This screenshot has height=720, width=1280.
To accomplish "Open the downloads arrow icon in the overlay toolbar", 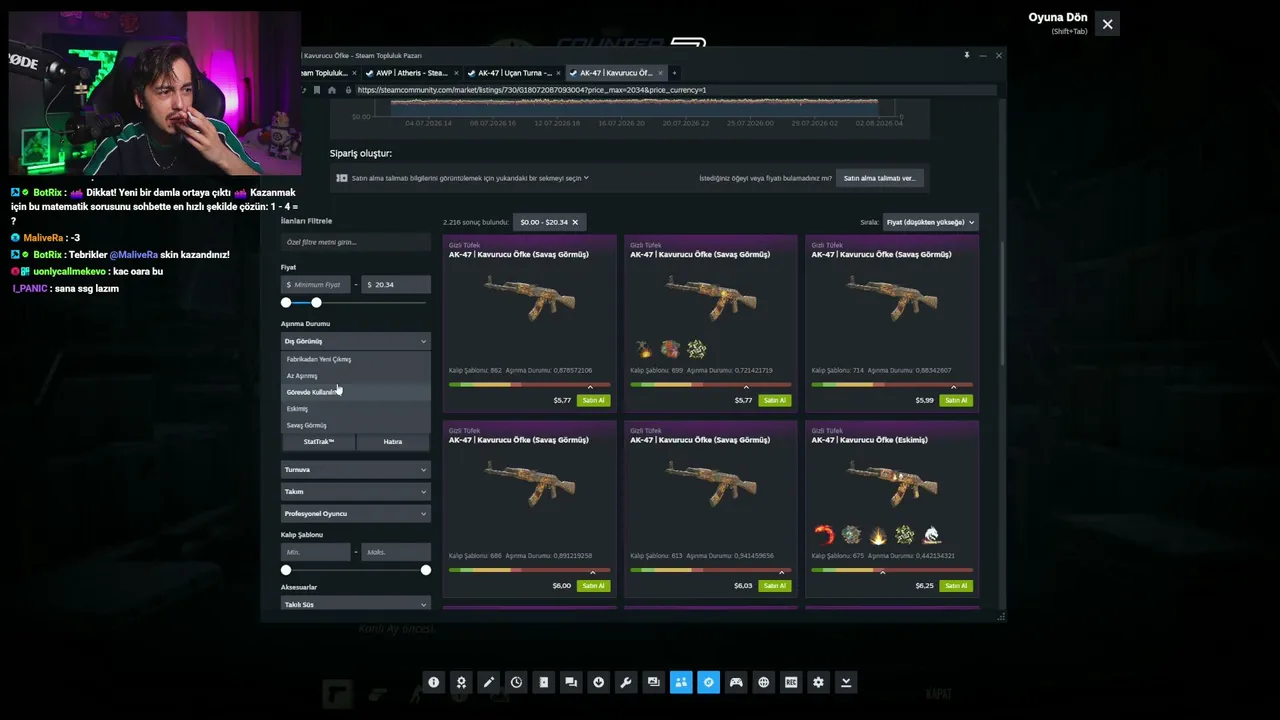I will [599, 682].
